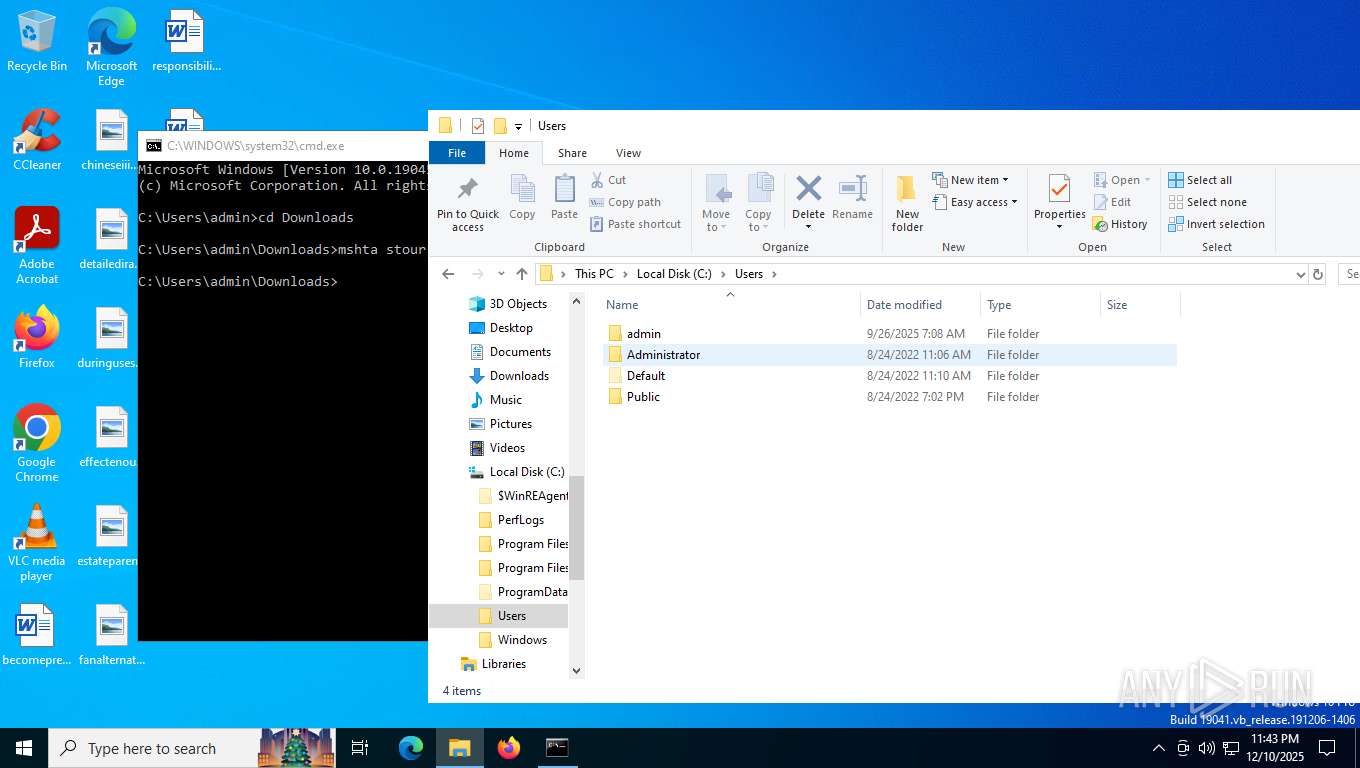Click the navigation pane scrollbar

[x=576, y=527]
